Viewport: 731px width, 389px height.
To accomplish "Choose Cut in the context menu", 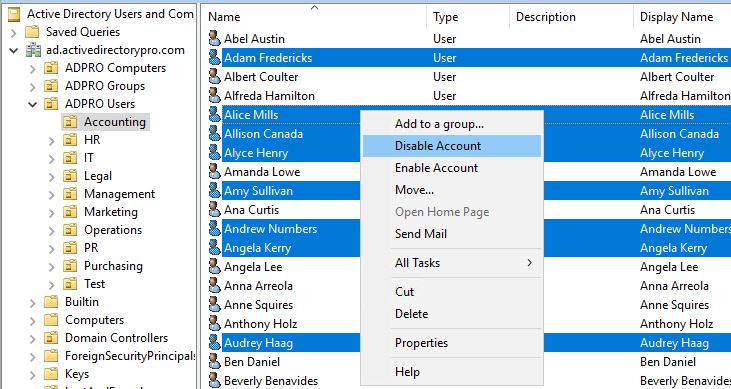I will (452, 292).
